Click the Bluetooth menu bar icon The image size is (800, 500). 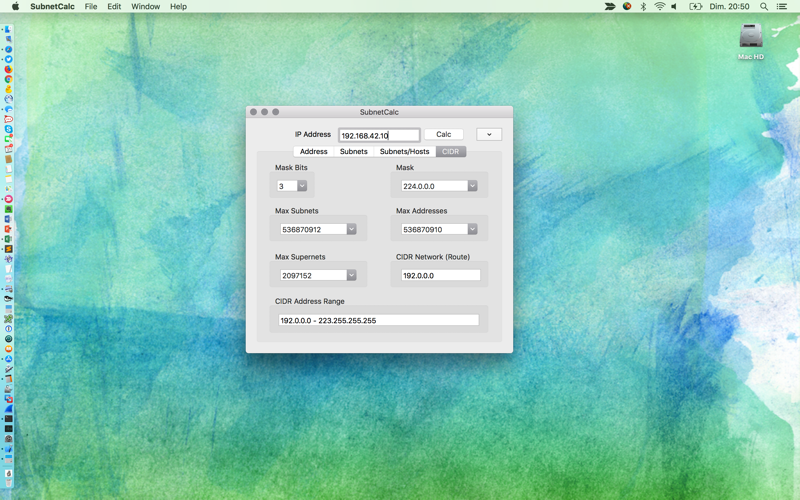[643, 7]
